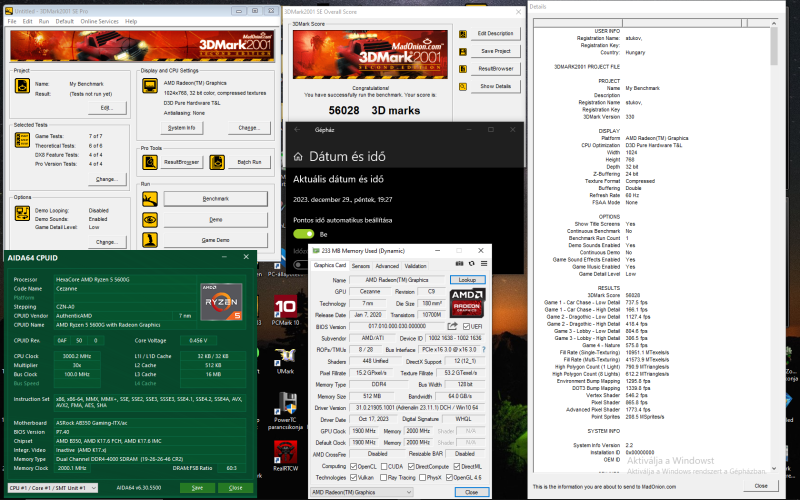Image resolution: width=800 pixels, height=500 pixels.
Task: Toggle the OpenCL checkbox
Action: point(354,466)
